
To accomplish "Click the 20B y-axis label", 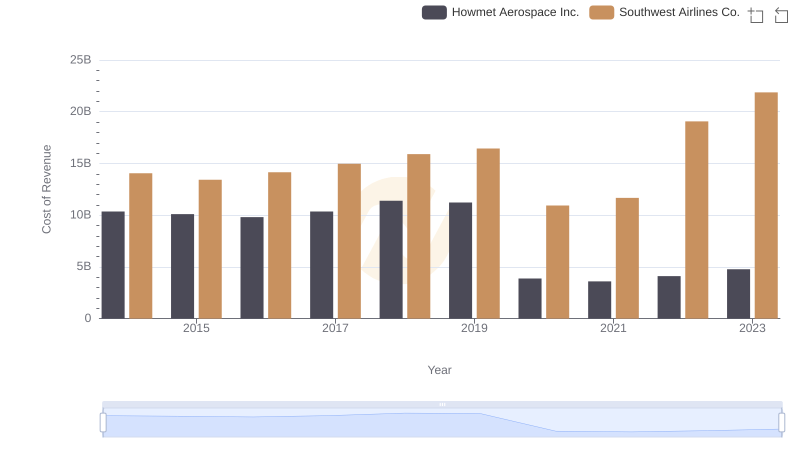I will point(81,111).
